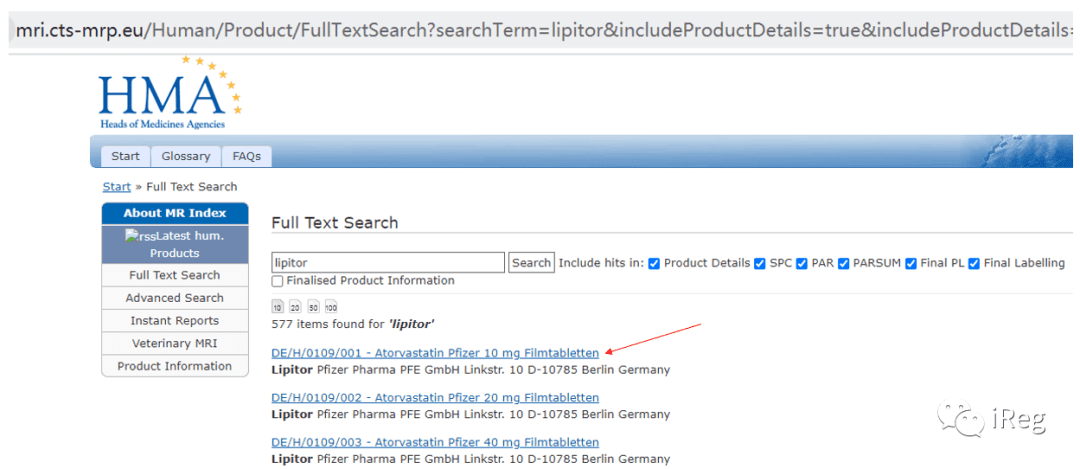The width and height of the screenshot is (1080, 469).
Task: Open DE/H/0109/003 Atorvastatin 40 mg link
Action: pyautogui.click(x=435, y=442)
